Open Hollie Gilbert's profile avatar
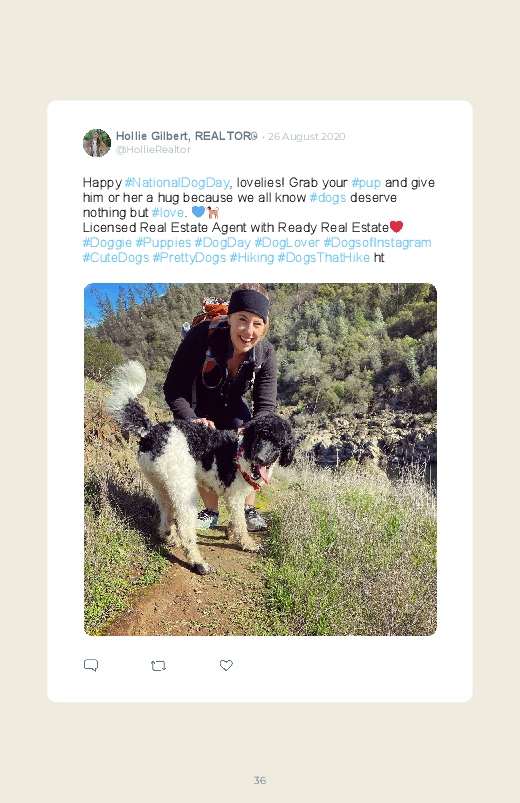This screenshot has height=803, width=520. point(97,143)
